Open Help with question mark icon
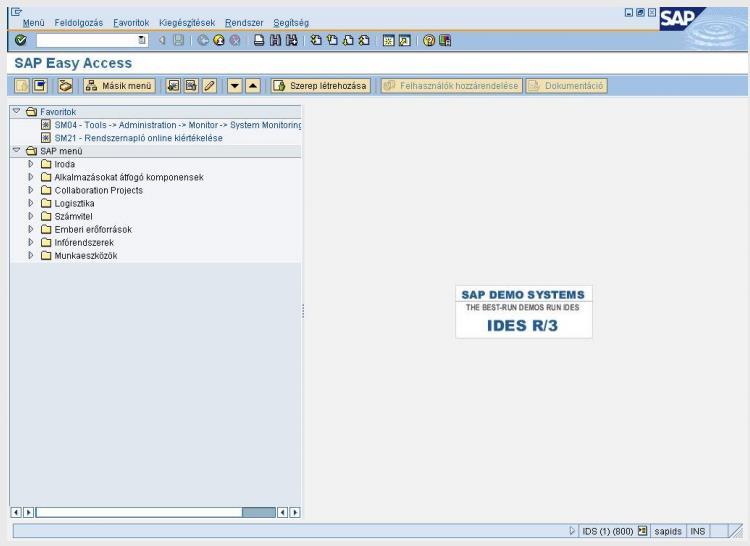This screenshot has width=750, height=546. (x=429, y=41)
